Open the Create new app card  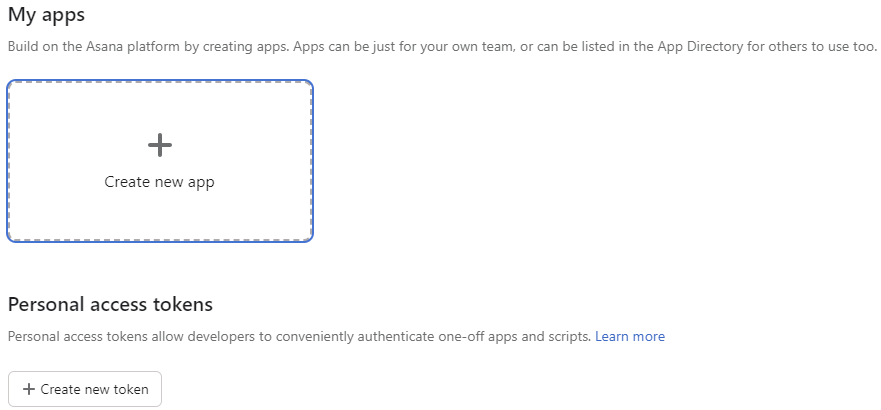point(160,161)
